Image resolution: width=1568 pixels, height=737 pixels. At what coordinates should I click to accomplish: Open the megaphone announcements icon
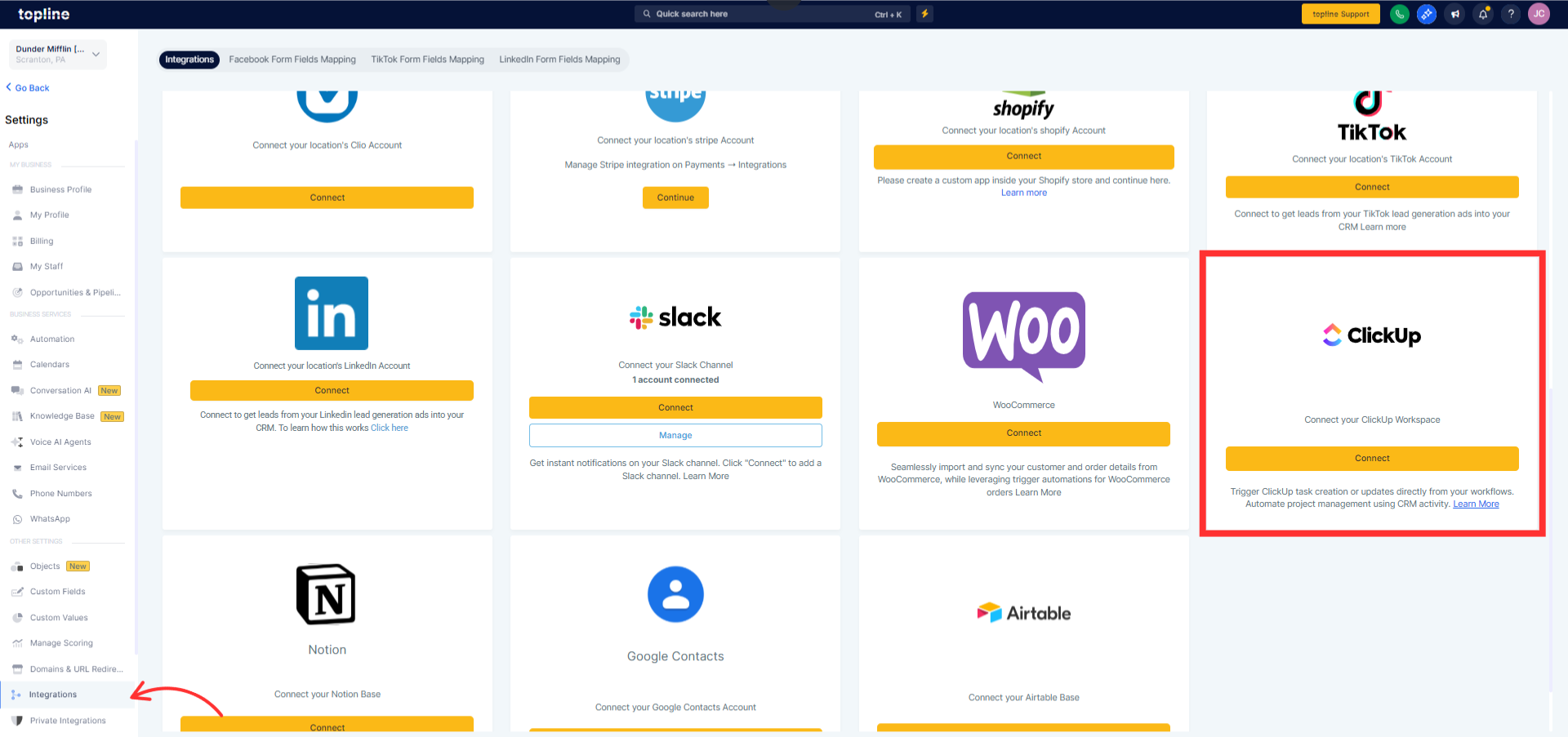1455,14
